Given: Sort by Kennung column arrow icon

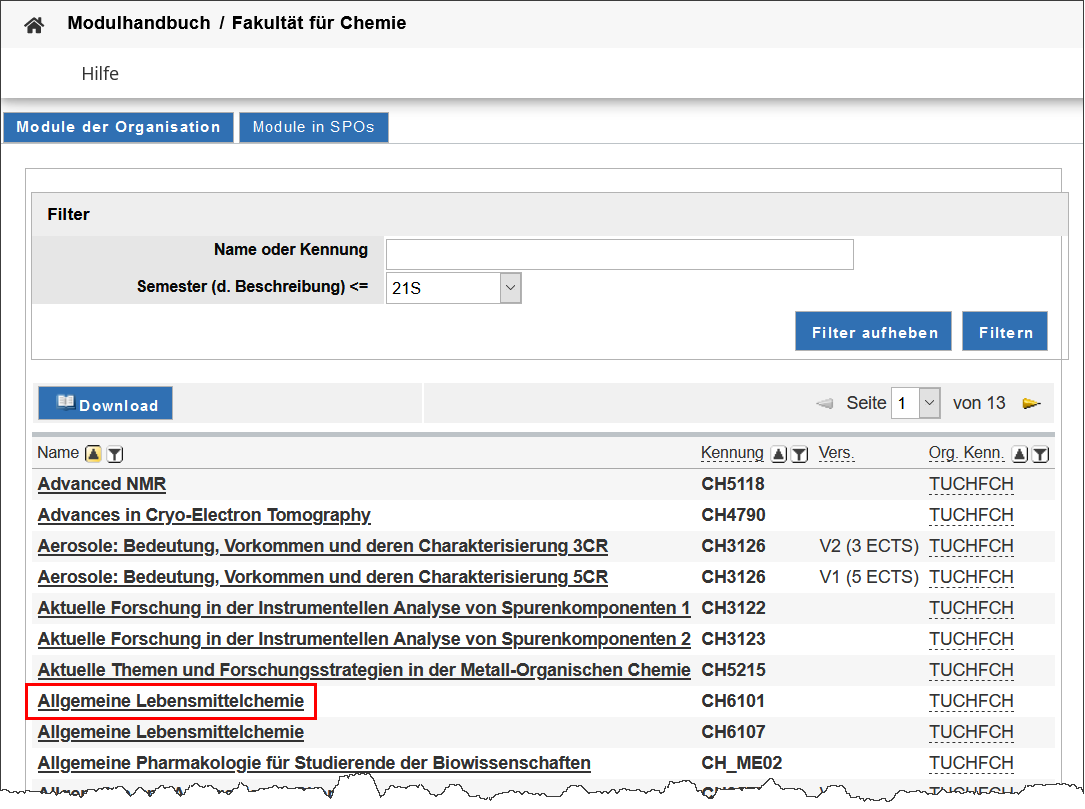Looking at the screenshot, I should click(779, 454).
